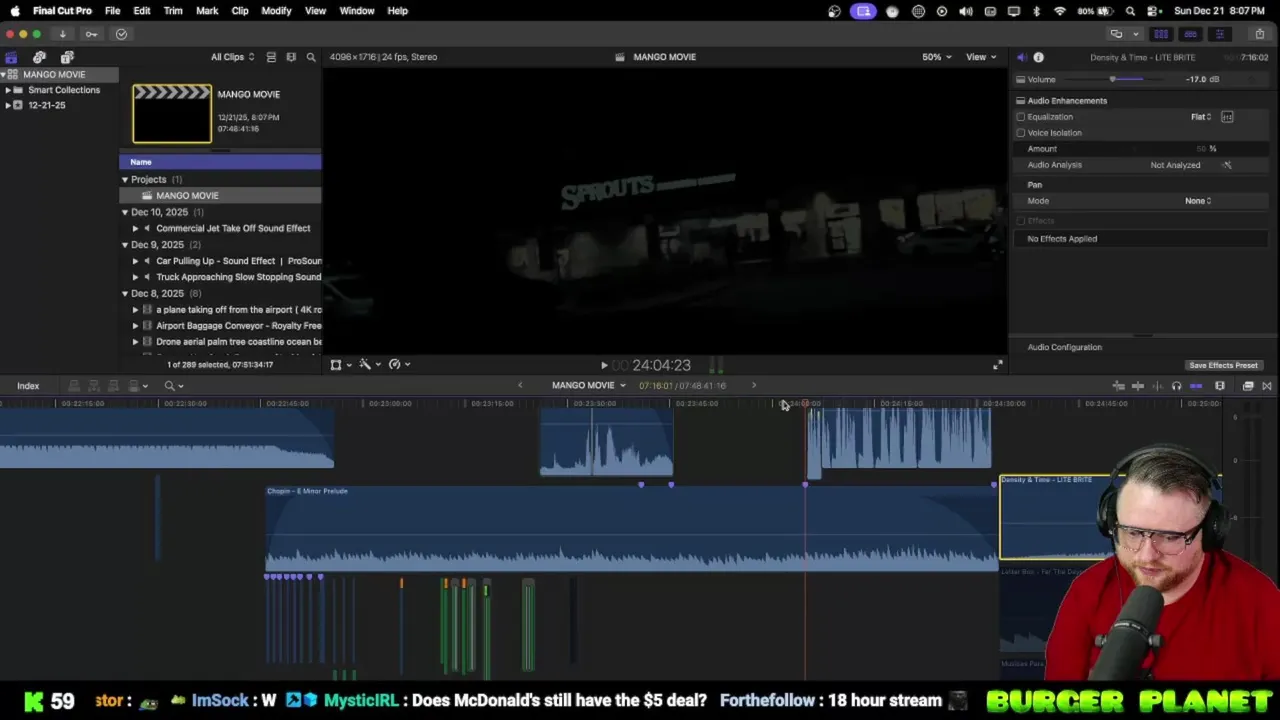Expand the Smart Collections folder
Viewport: 1280px width, 720px height.
tap(8, 90)
